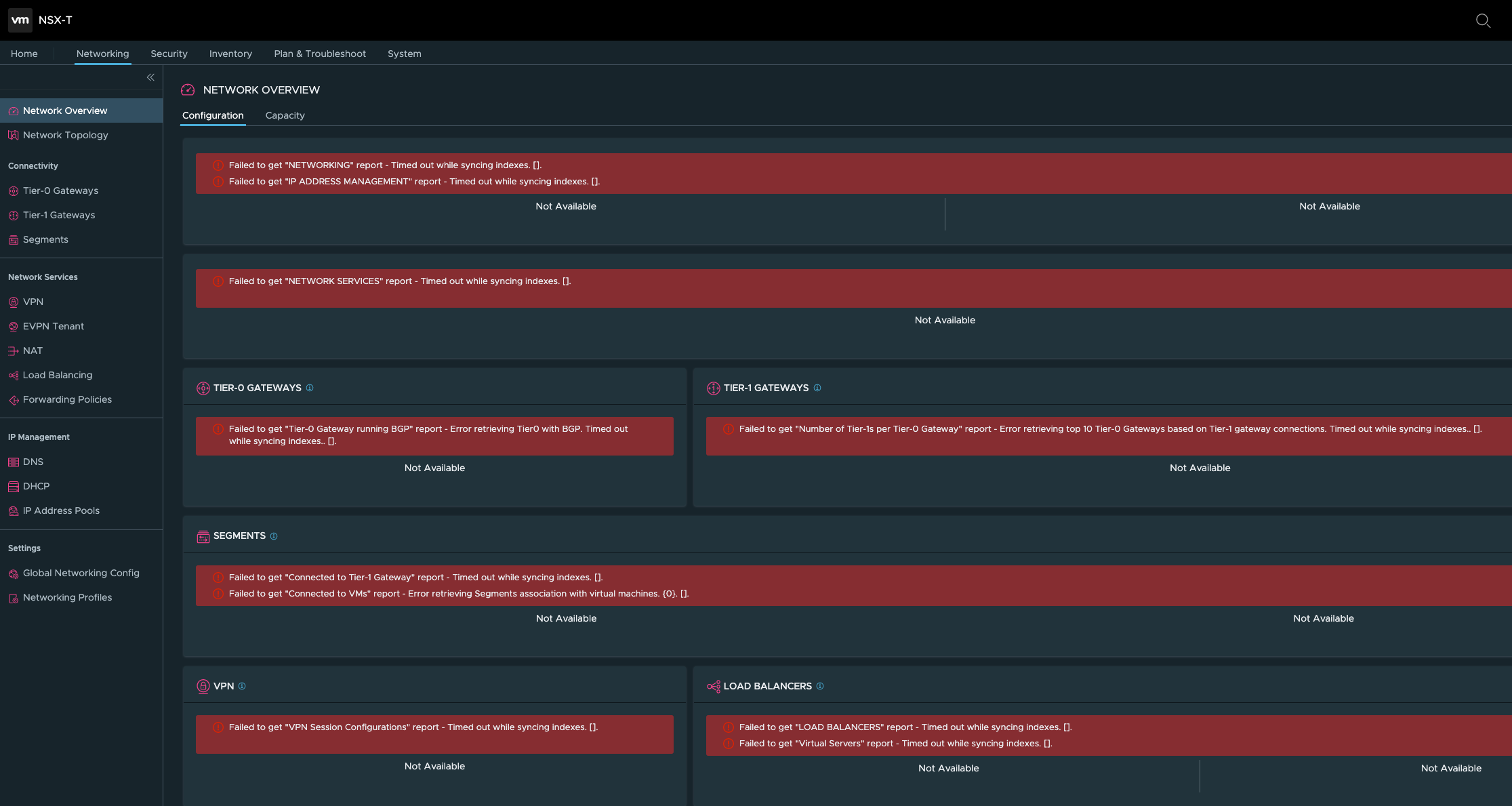Open the System top menu tab
Screen dimensions: 1512x806
[405, 54]
